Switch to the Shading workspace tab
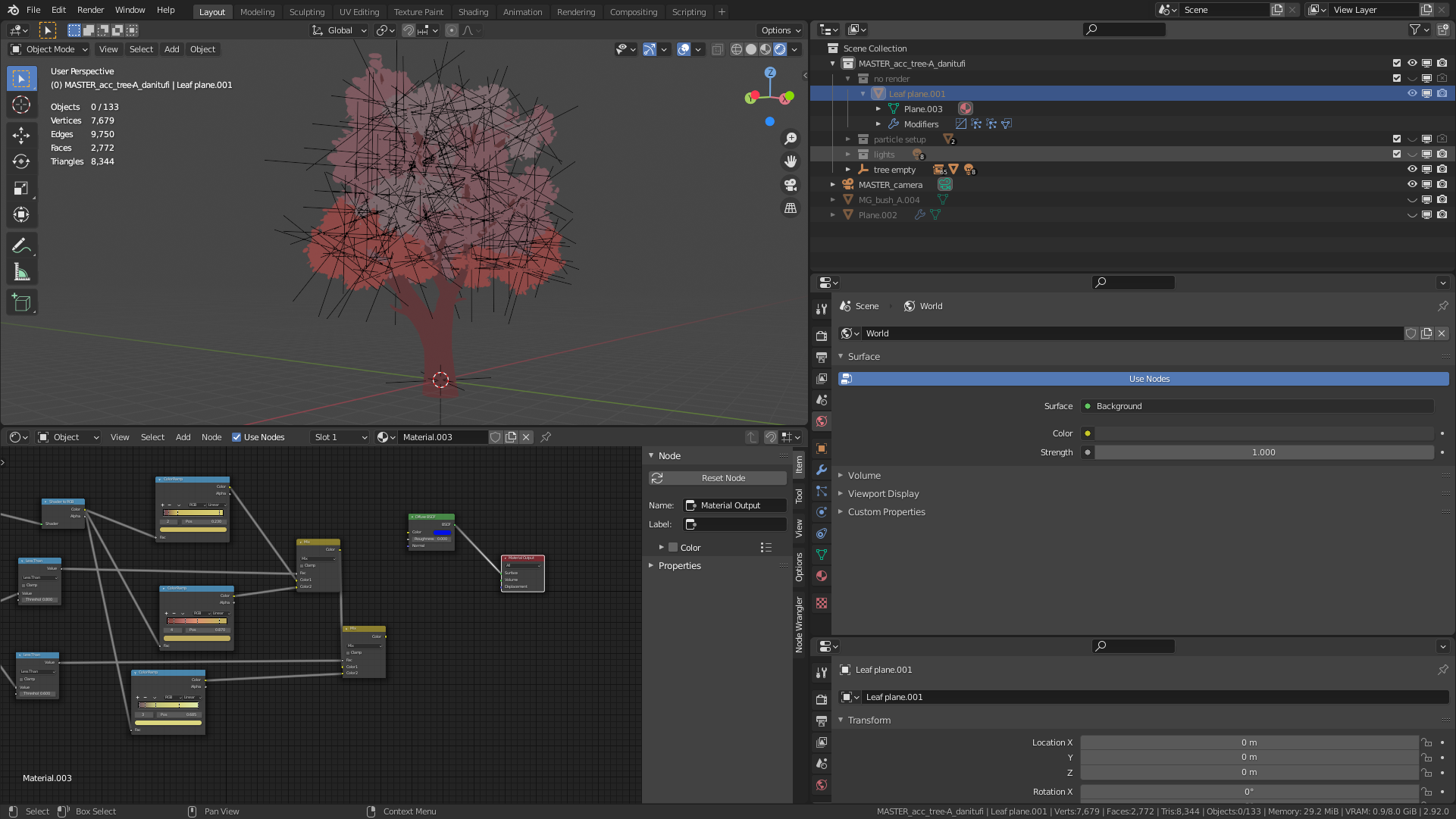This screenshot has width=1456, height=819. coord(473,12)
